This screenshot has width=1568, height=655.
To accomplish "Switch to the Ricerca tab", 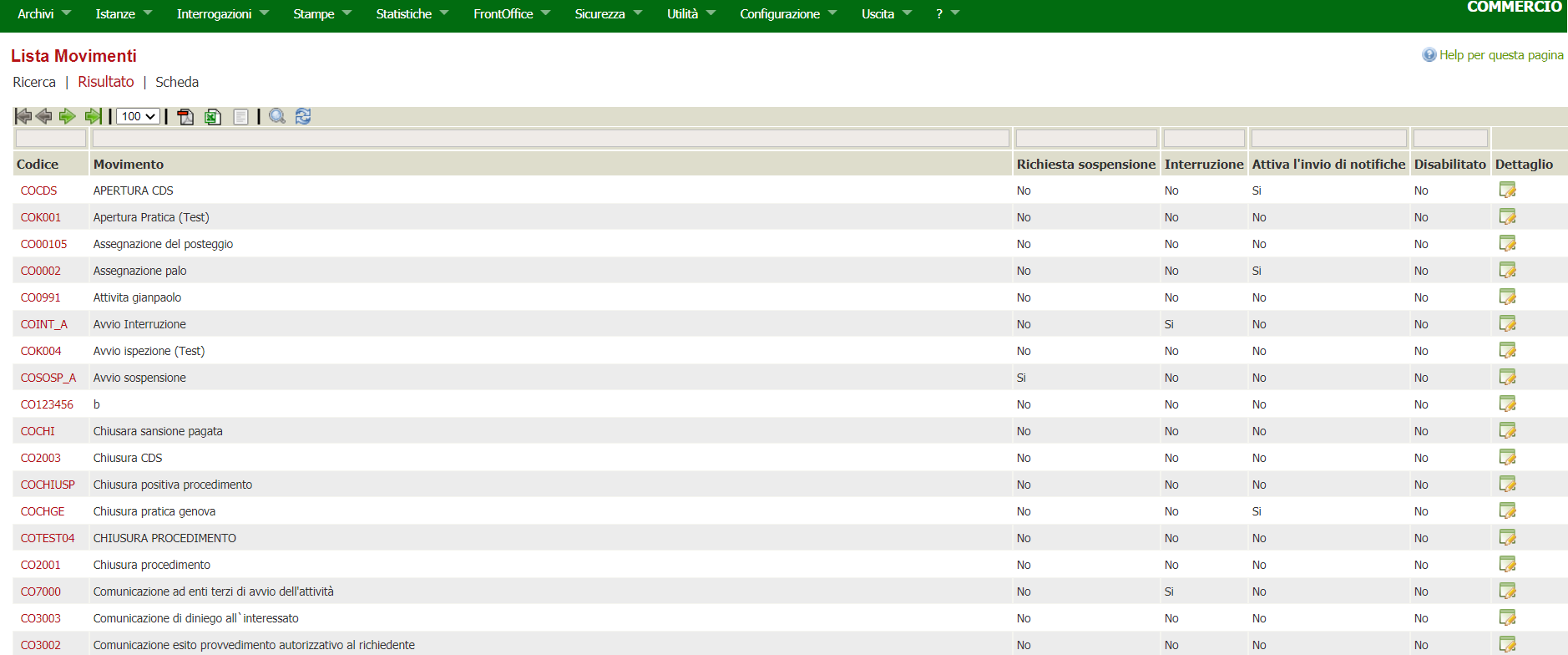I will click(x=34, y=82).
